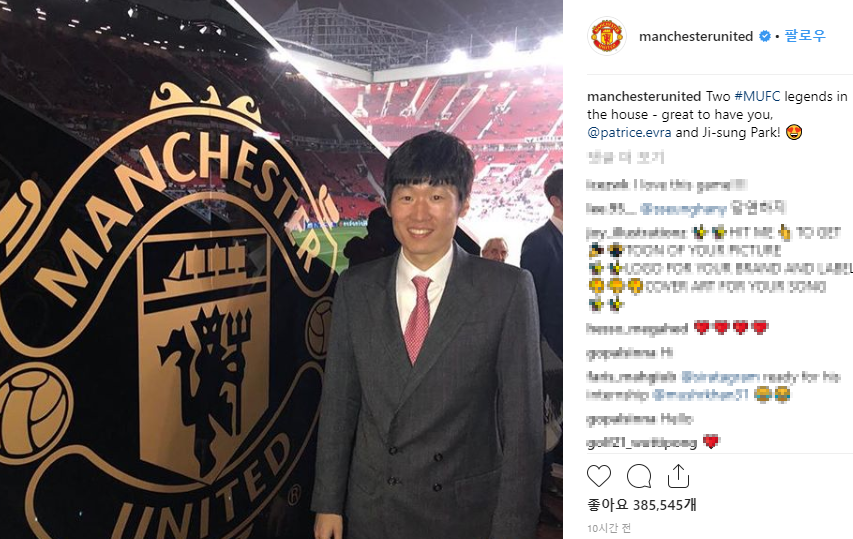View the 좋아요 385,545개 likes list
853x539 pixels.
coord(641,505)
